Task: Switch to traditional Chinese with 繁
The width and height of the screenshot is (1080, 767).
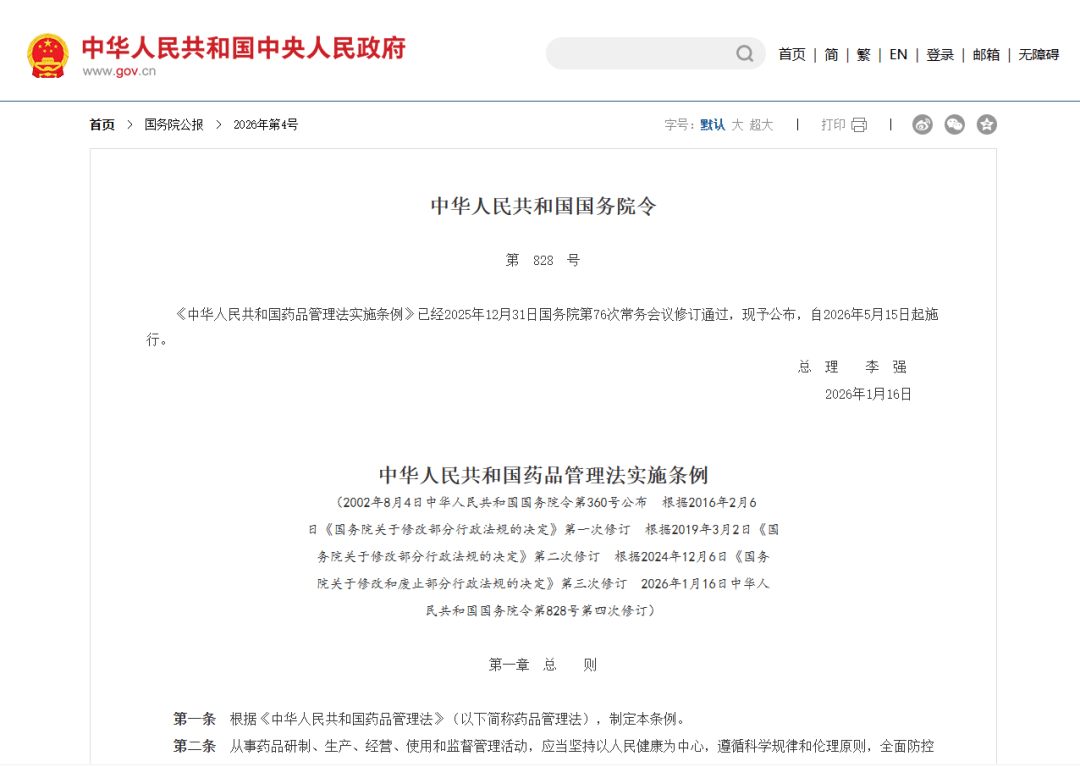Action: tap(862, 54)
